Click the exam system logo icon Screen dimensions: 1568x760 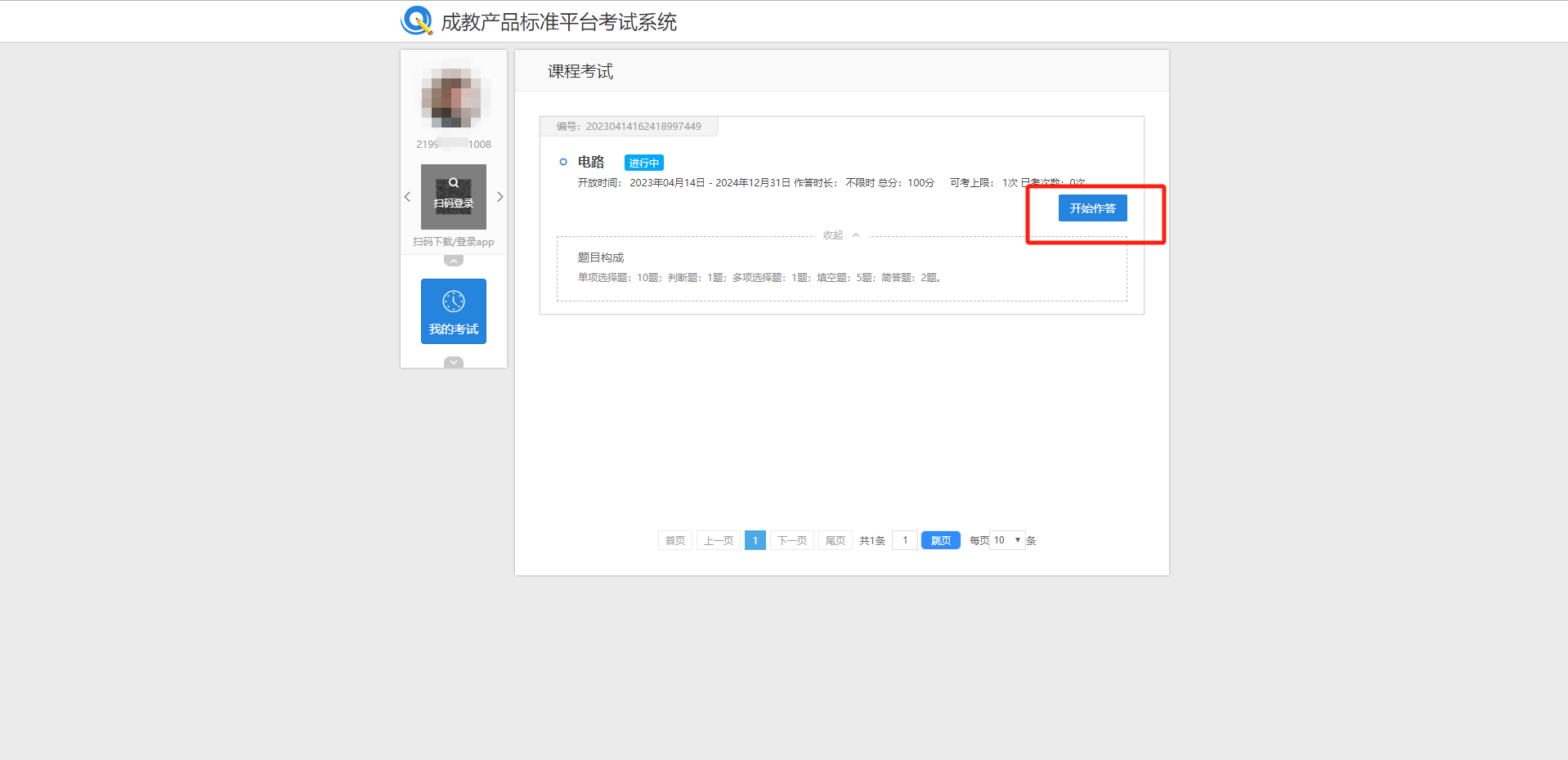tap(416, 20)
